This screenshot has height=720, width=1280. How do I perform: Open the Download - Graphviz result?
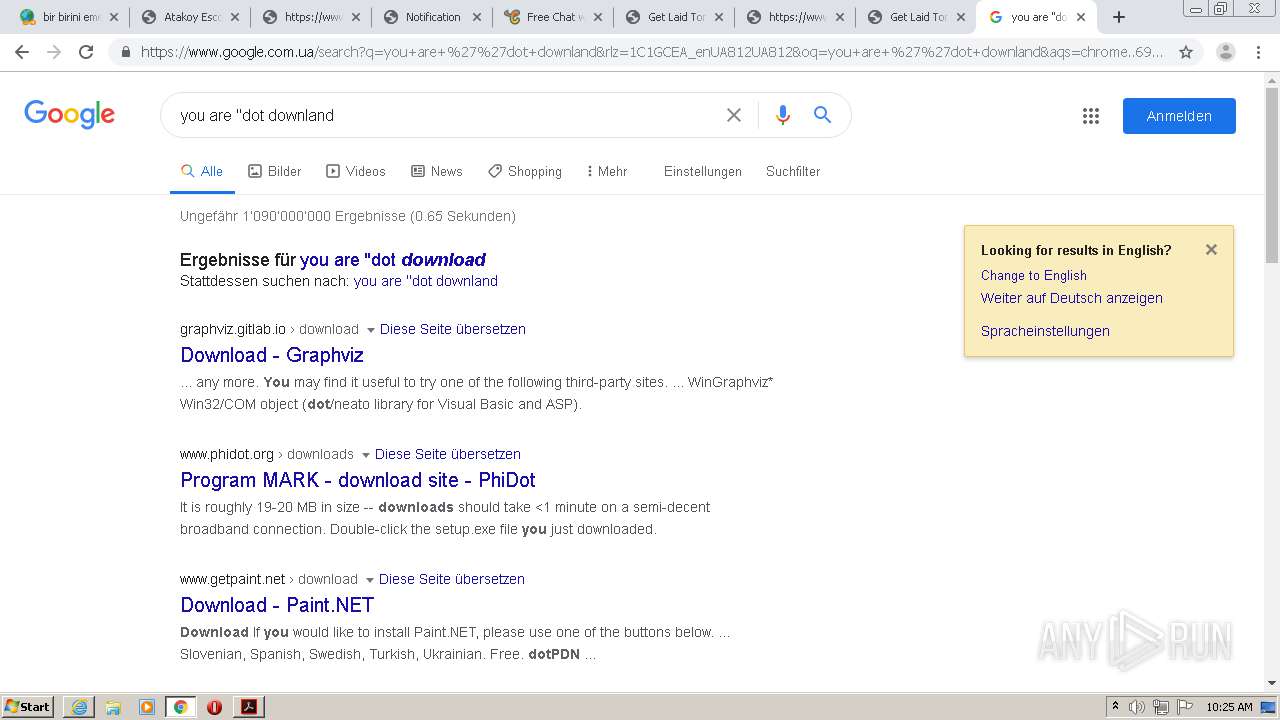[x=272, y=355]
